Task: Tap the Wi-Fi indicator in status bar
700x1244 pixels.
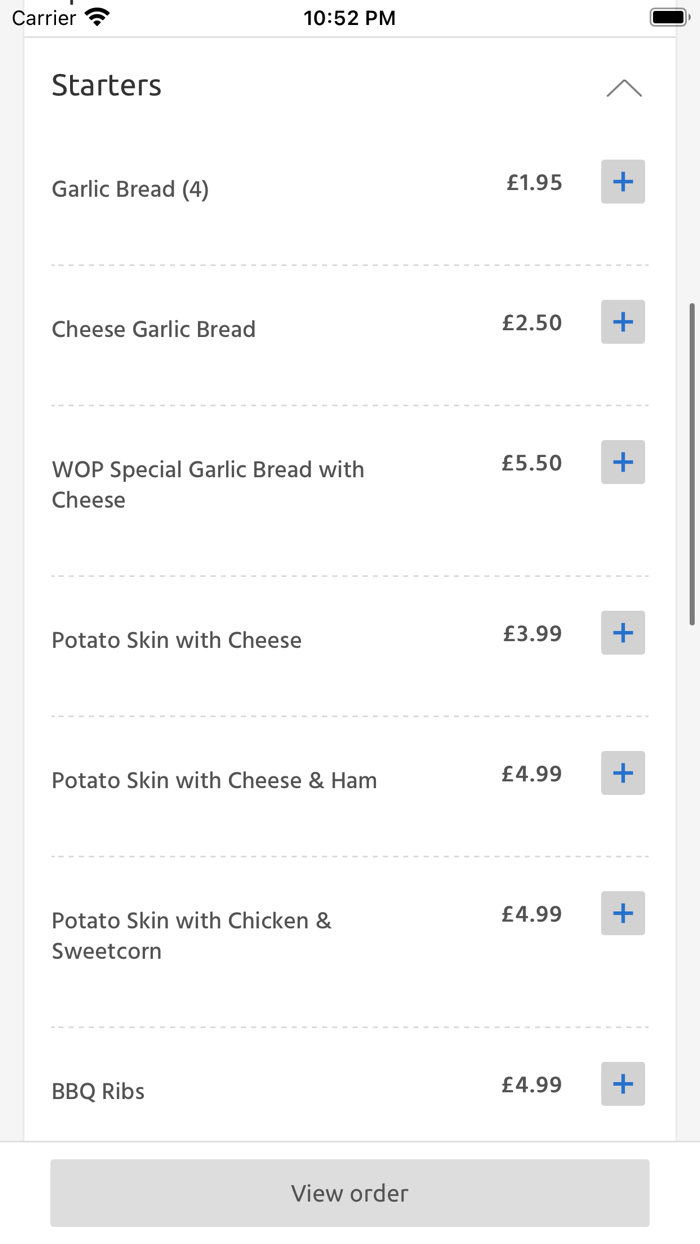Action: [x=95, y=16]
